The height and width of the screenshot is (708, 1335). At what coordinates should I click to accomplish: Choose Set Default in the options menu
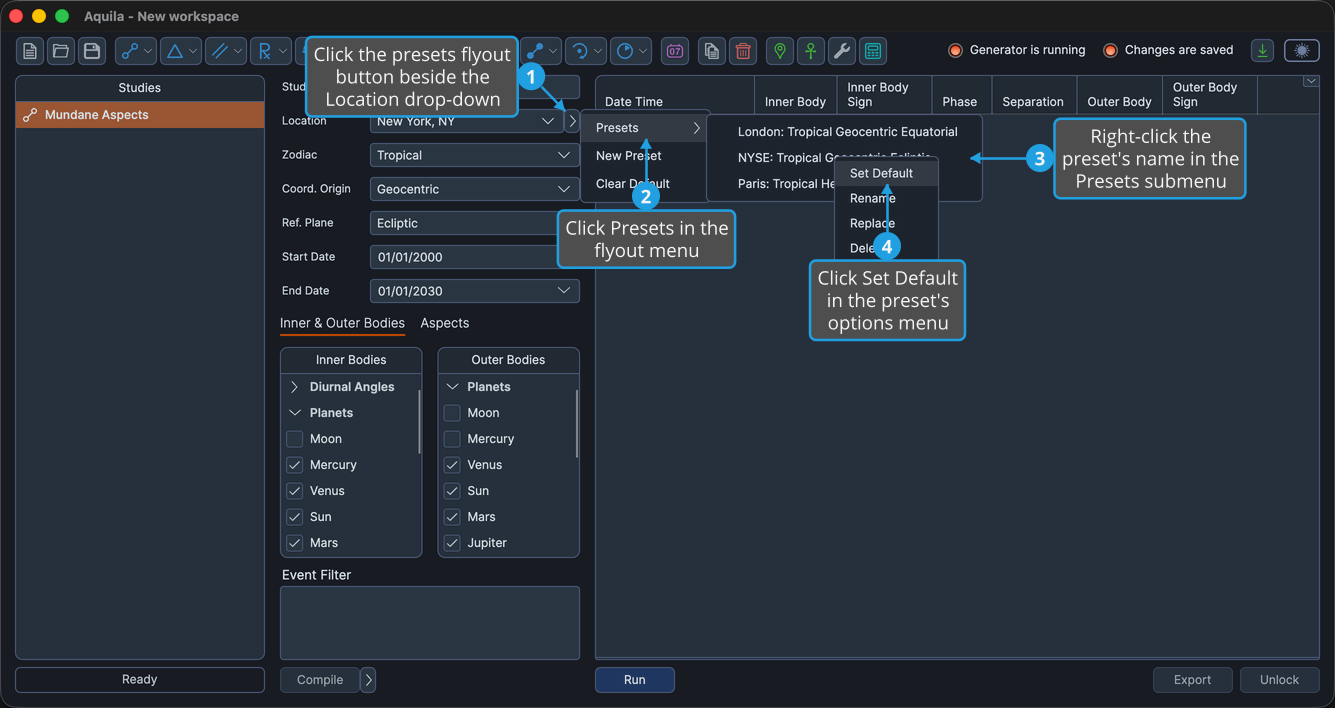886,173
